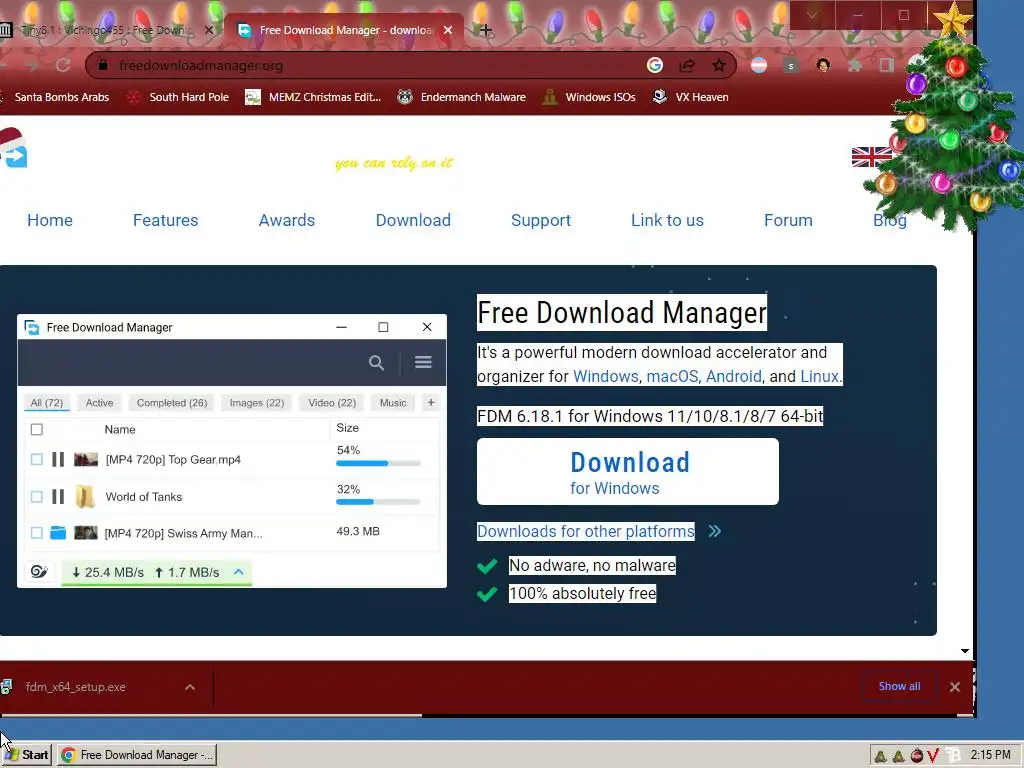Close the downloads bar with X
Image resolution: width=1024 pixels, height=768 pixels.
click(955, 687)
